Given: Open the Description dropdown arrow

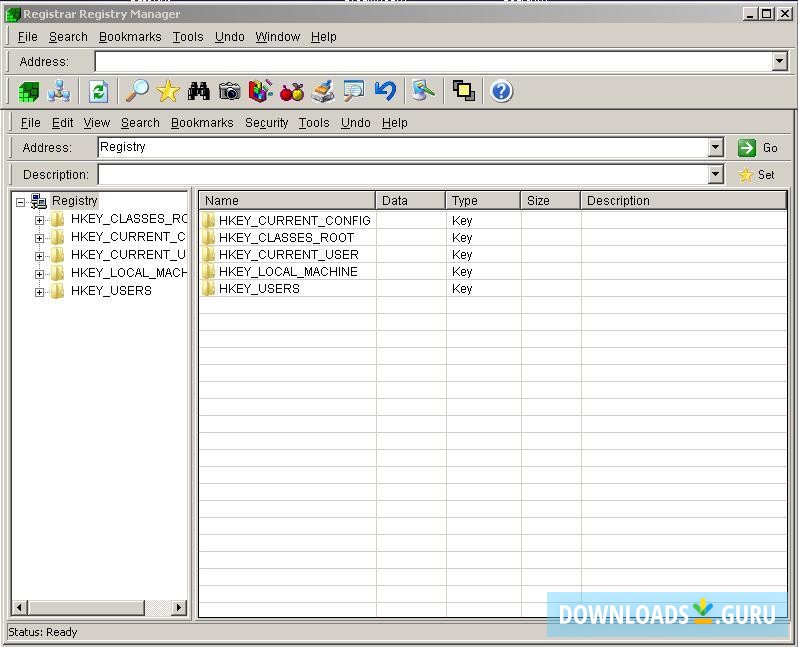Looking at the screenshot, I should 716,175.
